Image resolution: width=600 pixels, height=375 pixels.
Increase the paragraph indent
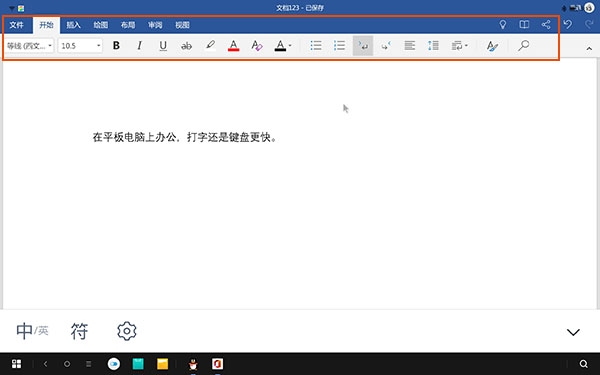[x=386, y=46]
